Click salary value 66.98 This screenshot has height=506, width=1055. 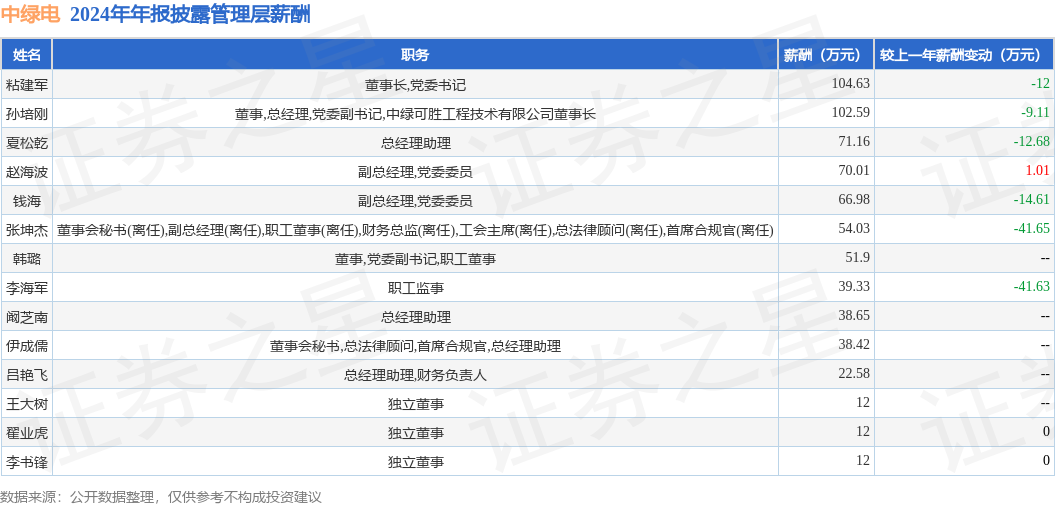(854, 200)
